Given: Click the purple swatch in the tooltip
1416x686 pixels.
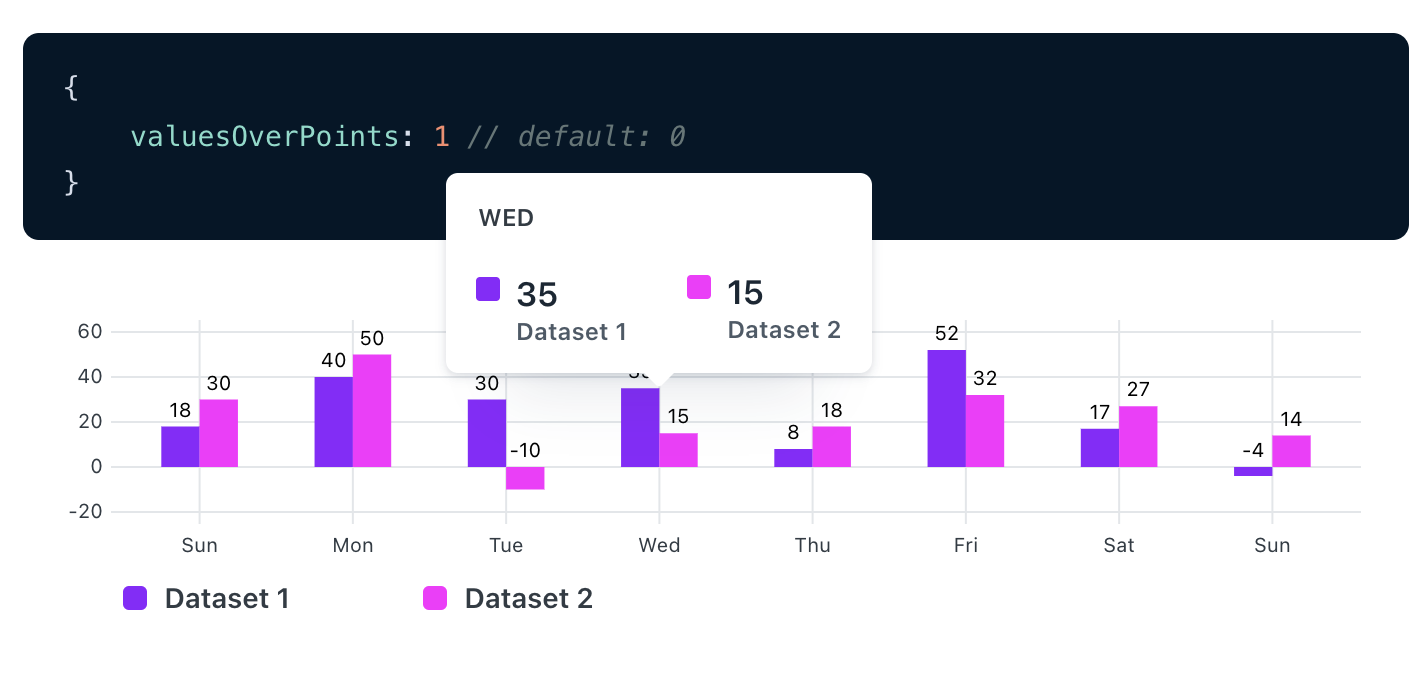Looking at the screenshot, I should coord(488,289).
